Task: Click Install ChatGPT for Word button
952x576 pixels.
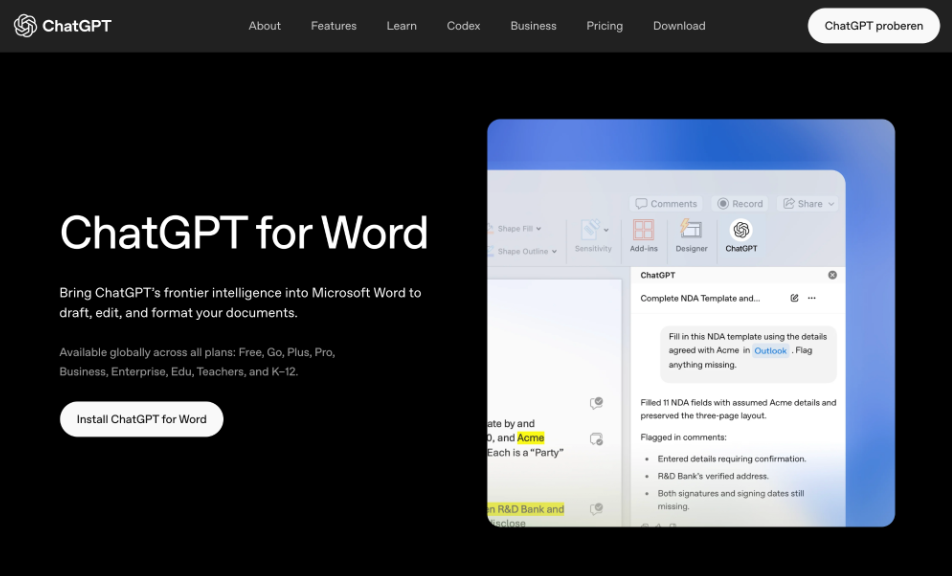Action: (x=141, y=419)
